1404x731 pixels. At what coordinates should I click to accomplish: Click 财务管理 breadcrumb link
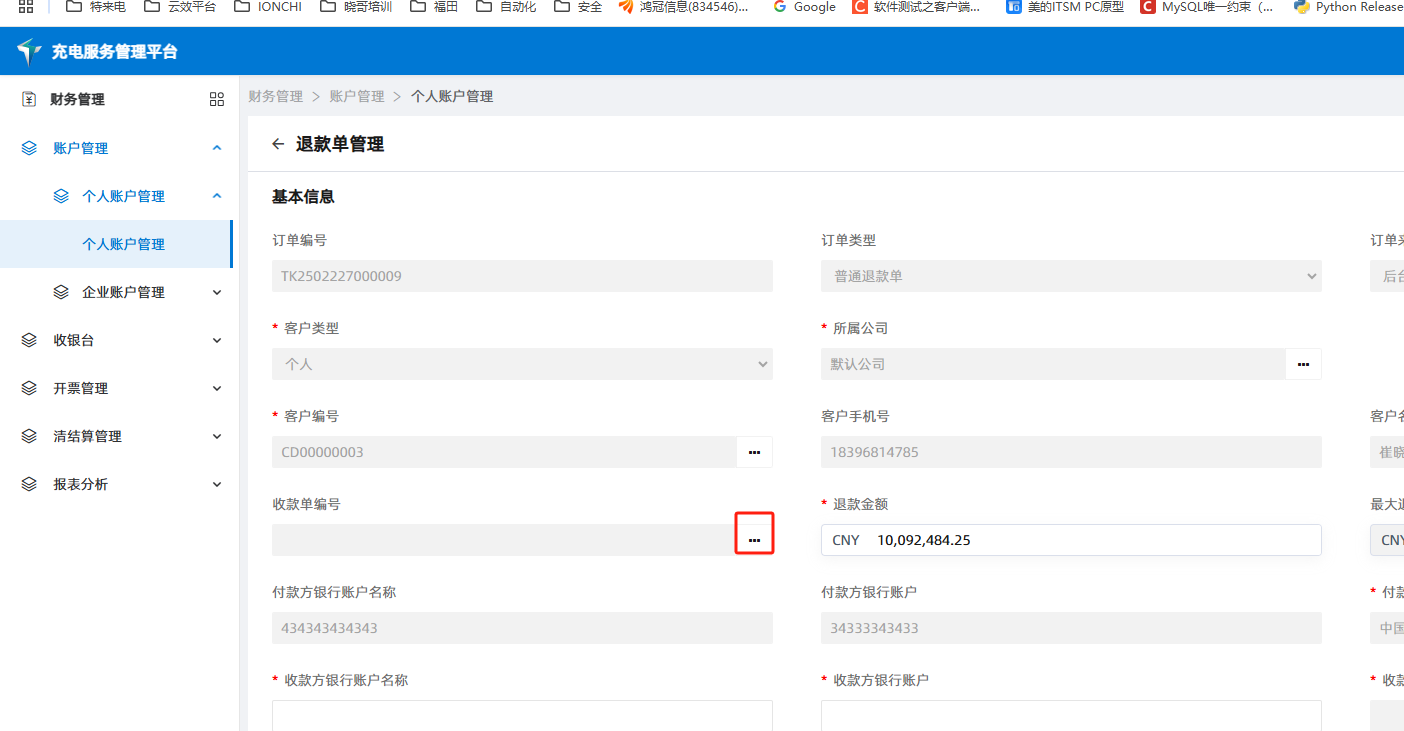pyautogui.click(x=275, y=96)
